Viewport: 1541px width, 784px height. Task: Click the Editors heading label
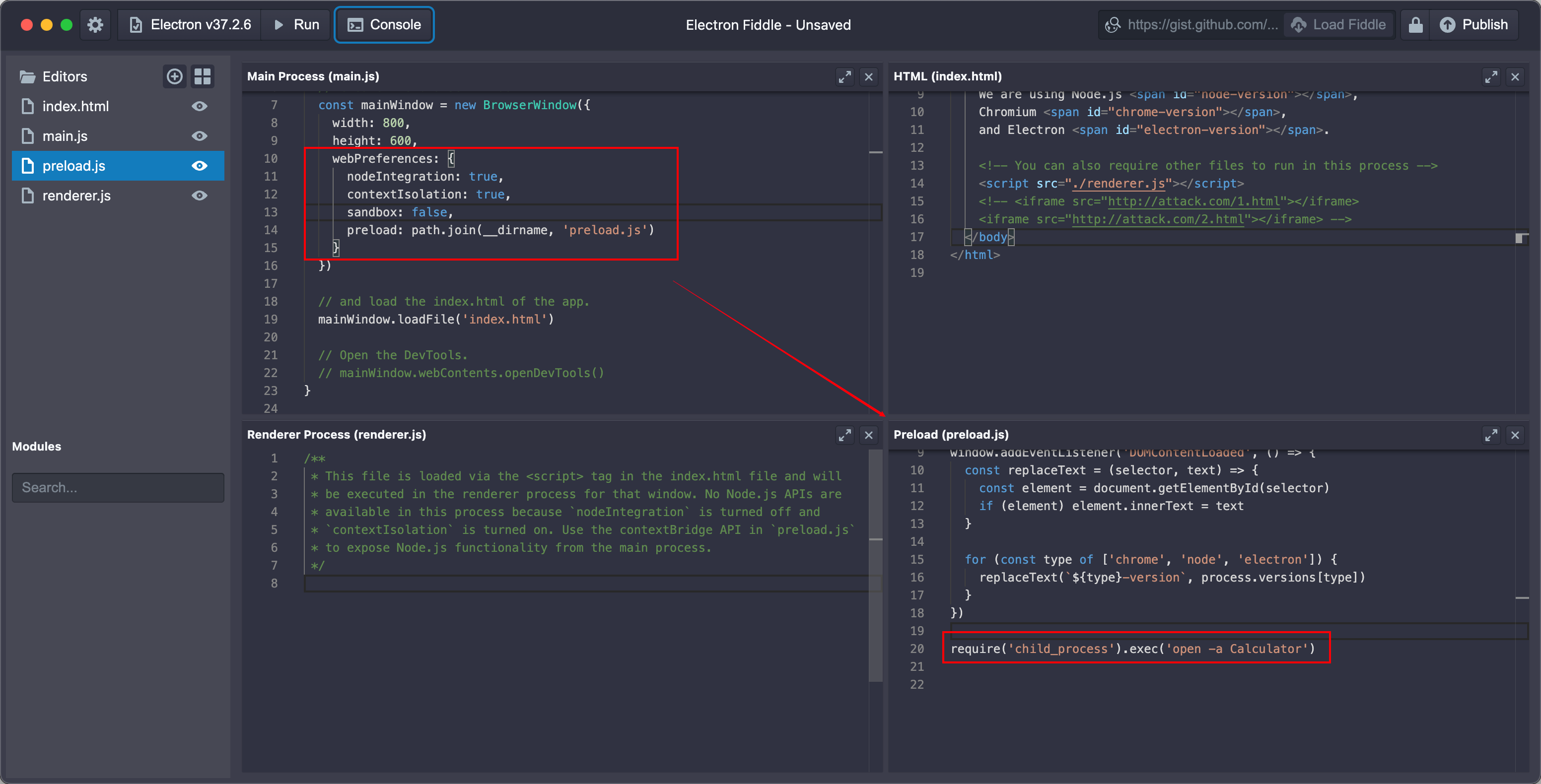tap(65, 76)
